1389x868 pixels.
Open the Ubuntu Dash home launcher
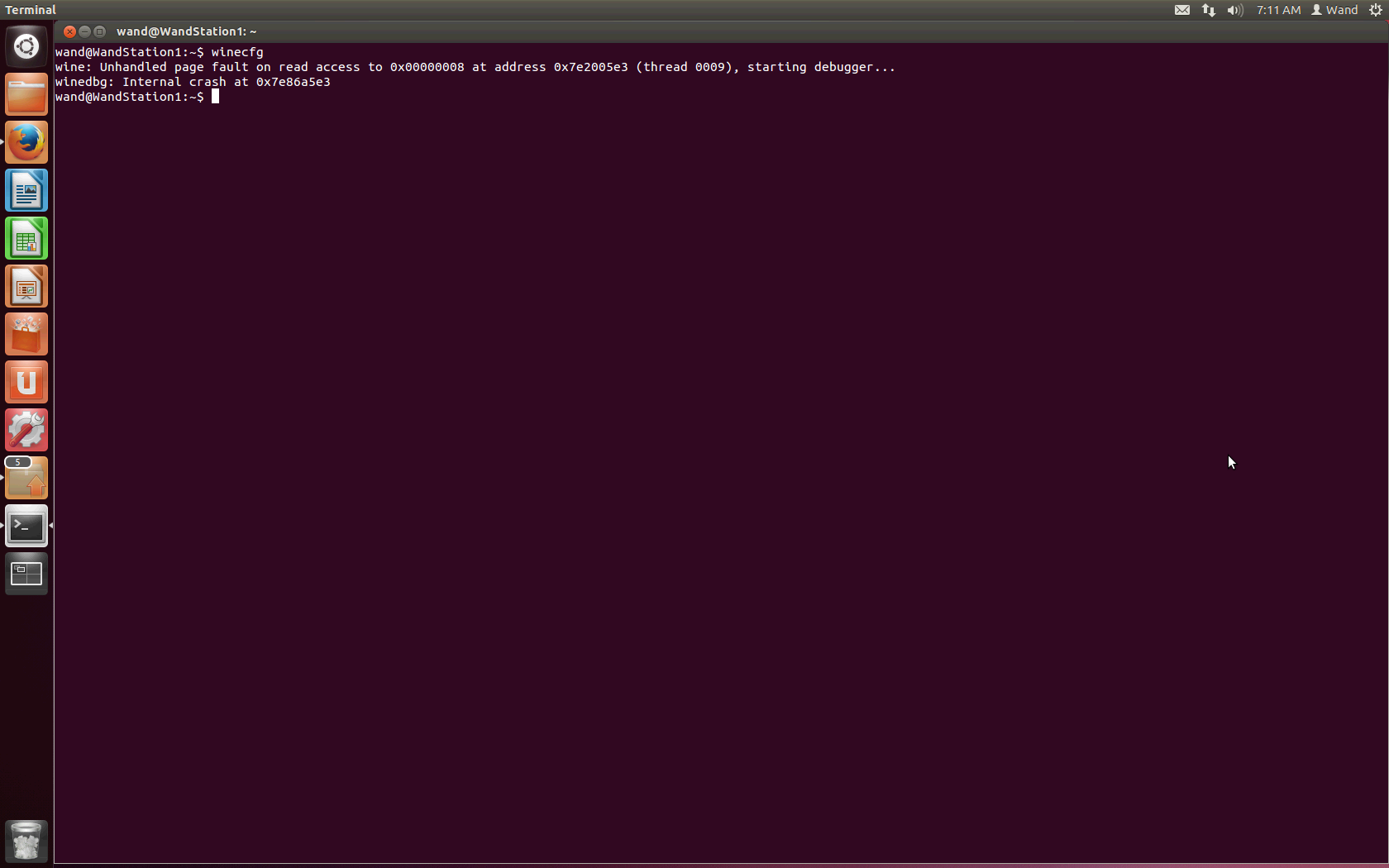(26, 46)
